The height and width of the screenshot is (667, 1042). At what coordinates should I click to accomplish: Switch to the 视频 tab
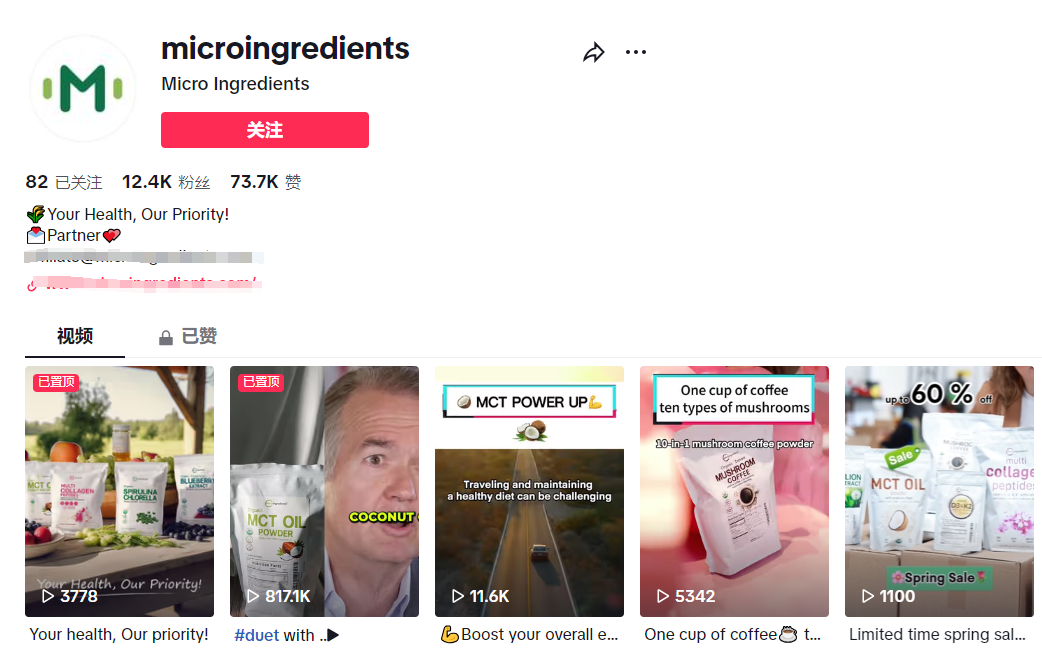coord(75,336)
